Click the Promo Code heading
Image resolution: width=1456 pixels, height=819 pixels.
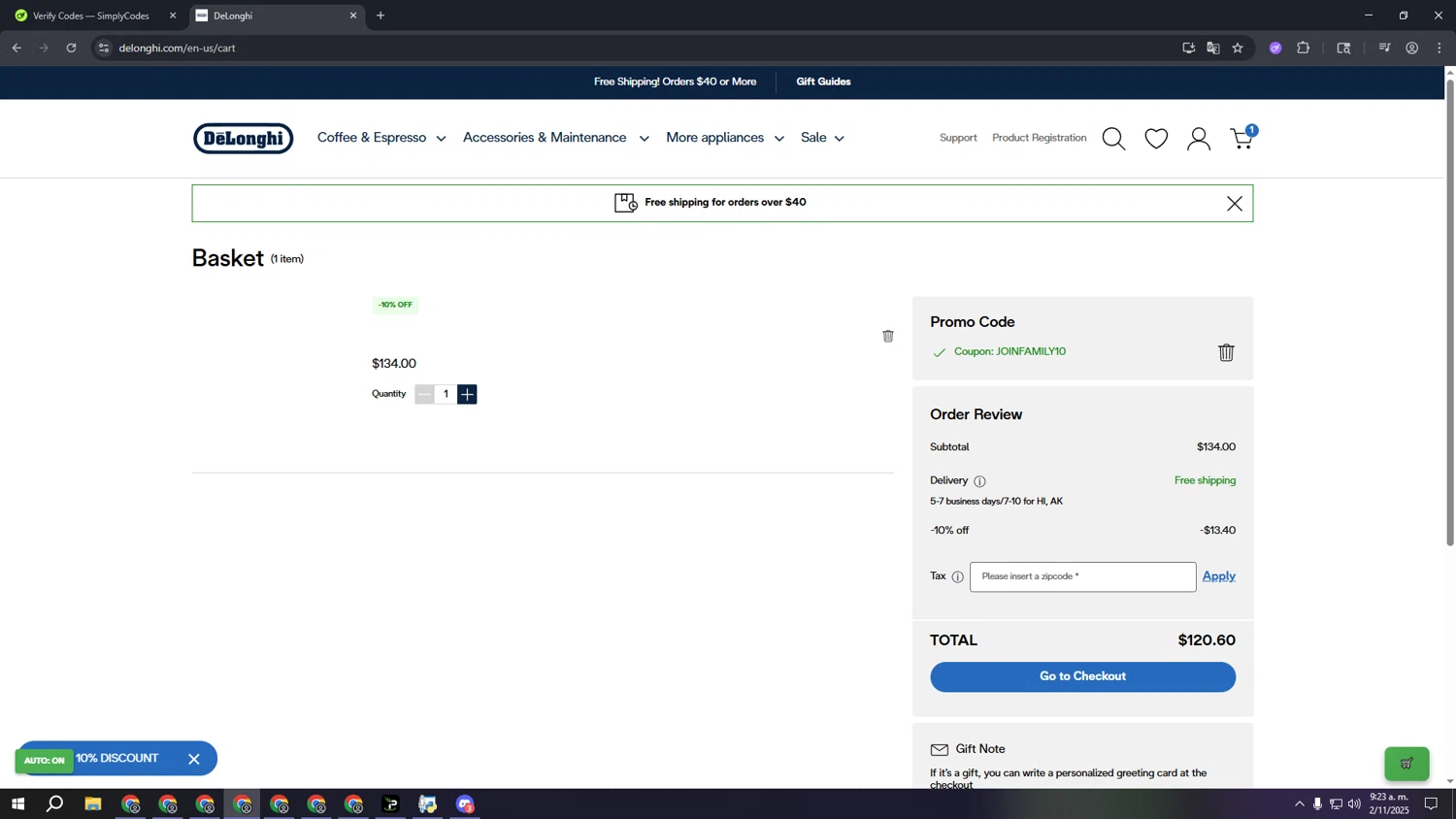click(972, 321)
